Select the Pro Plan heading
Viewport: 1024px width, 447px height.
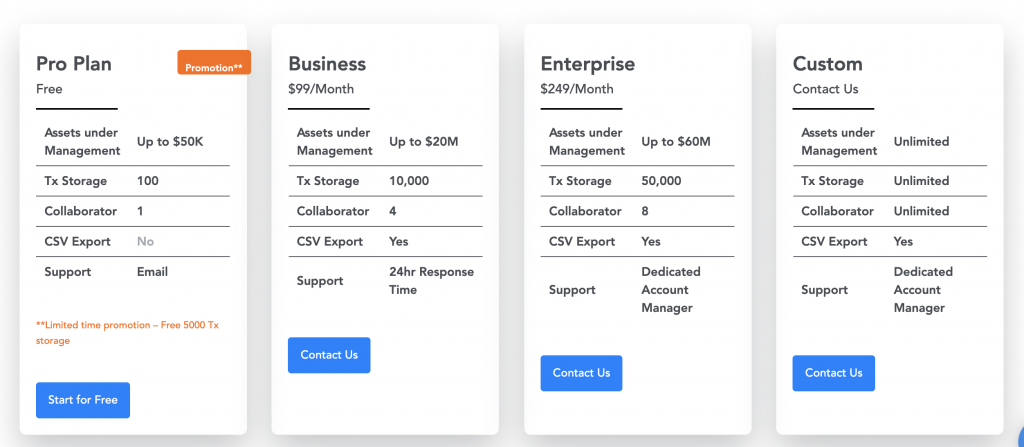coord(74,63)
